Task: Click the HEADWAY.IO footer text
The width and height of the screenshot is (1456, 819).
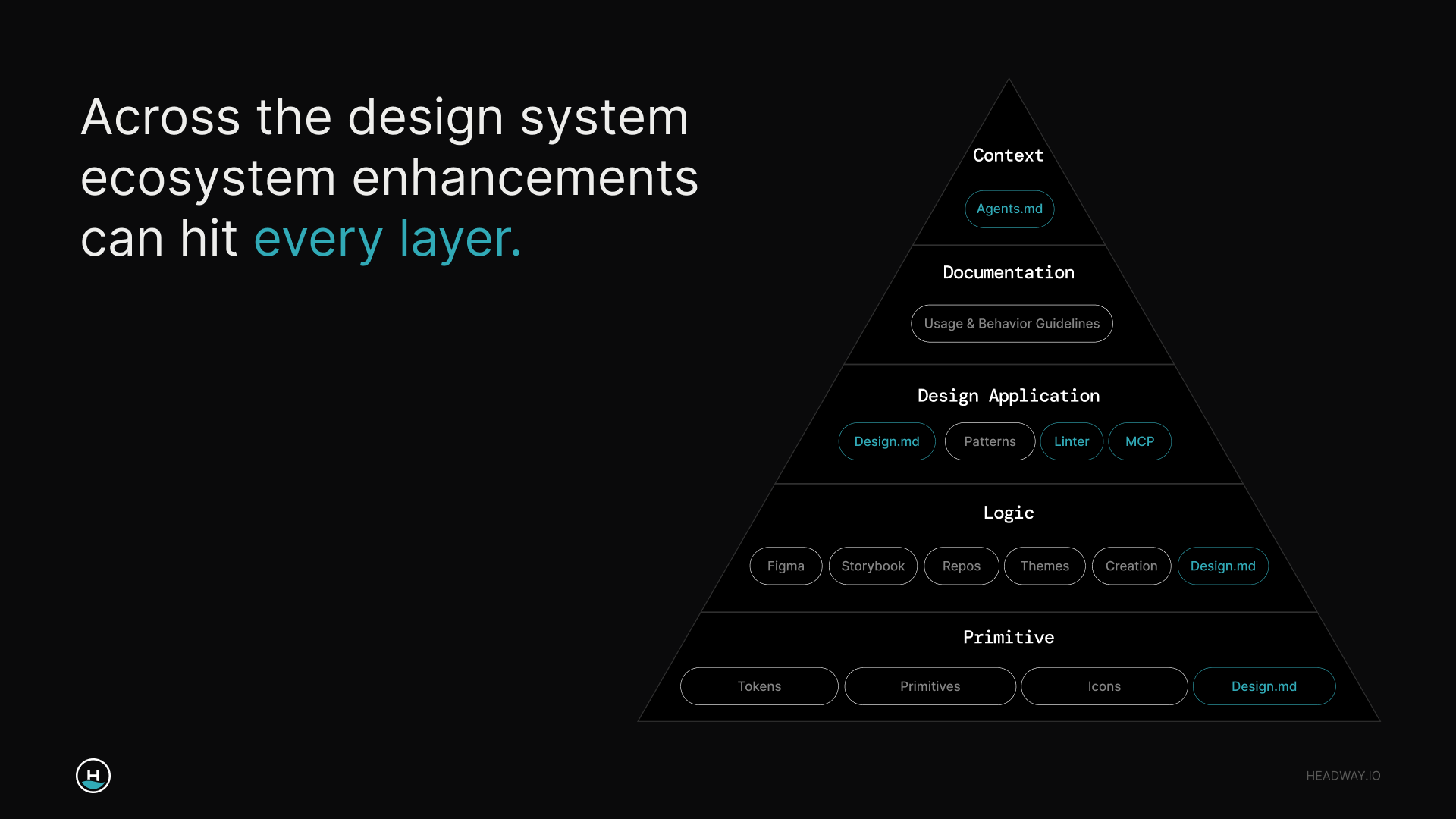Action: coord(1343,776)
